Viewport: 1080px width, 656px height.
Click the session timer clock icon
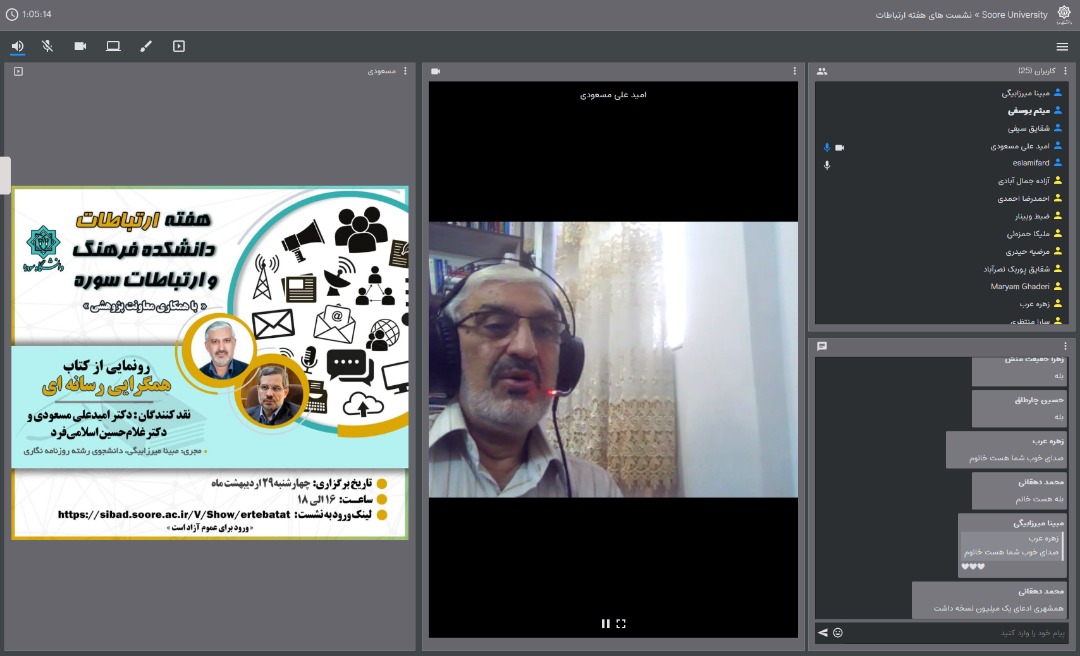(x=12, y=14)
